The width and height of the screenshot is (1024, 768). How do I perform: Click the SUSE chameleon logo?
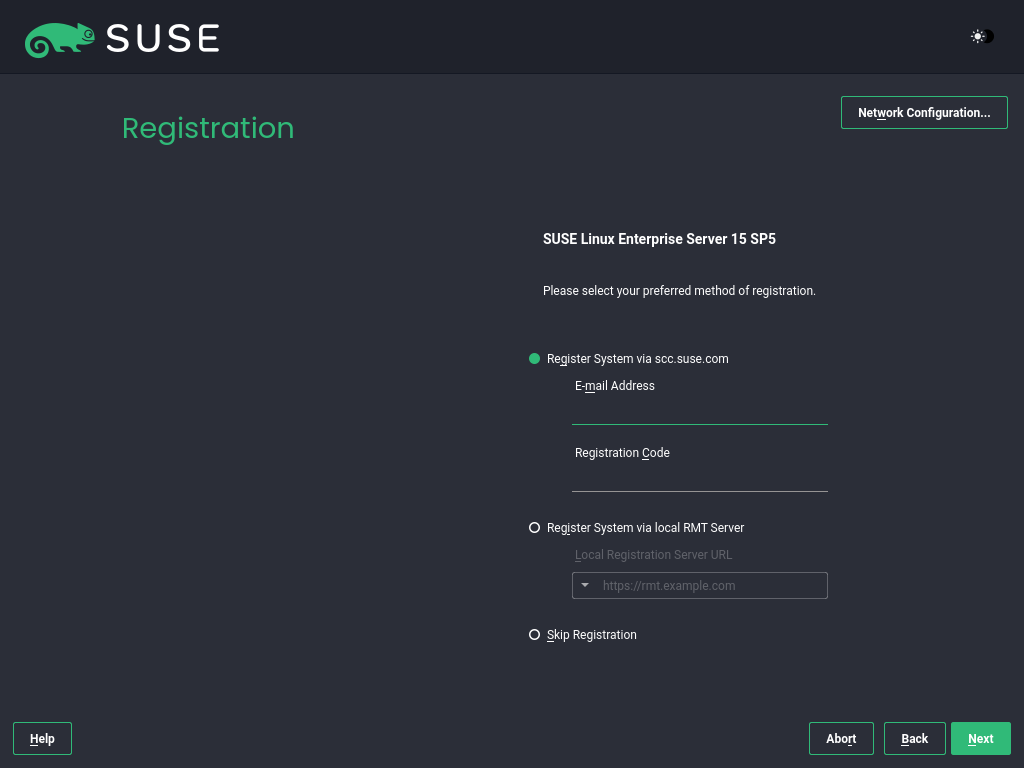click(x=60, y=38)
